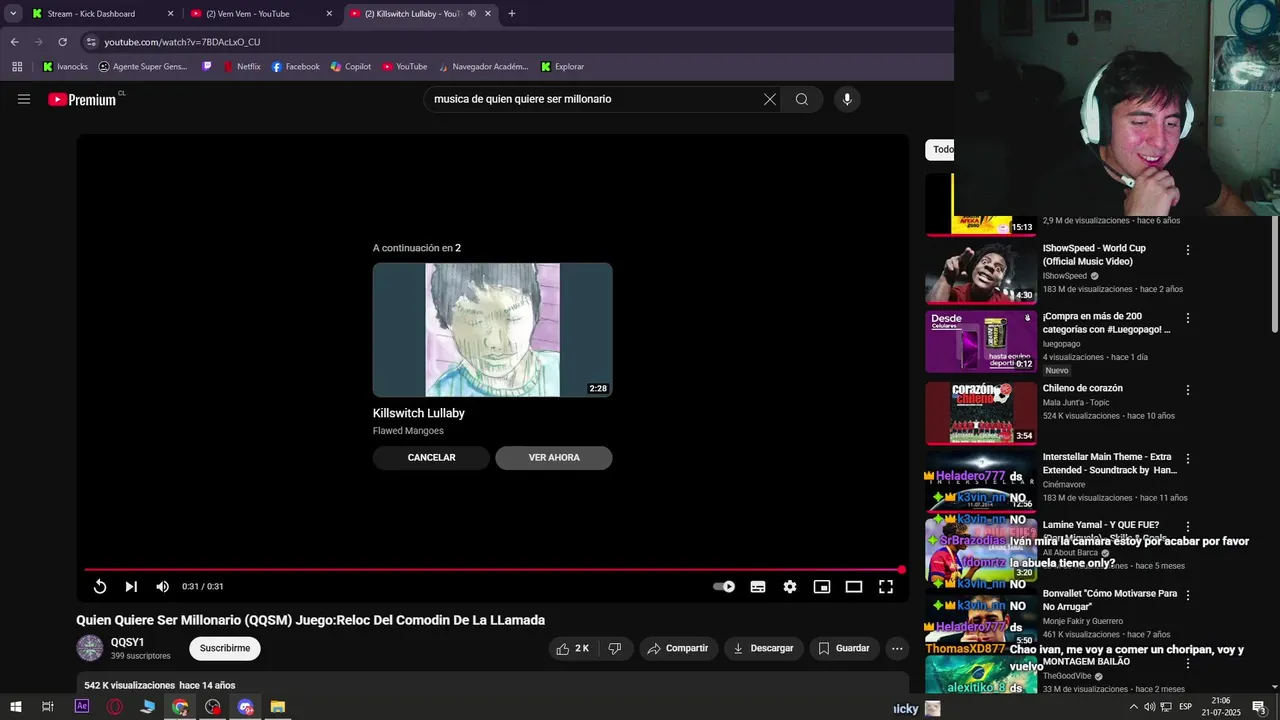Click YouTube search text field

[x=595, y=99]
